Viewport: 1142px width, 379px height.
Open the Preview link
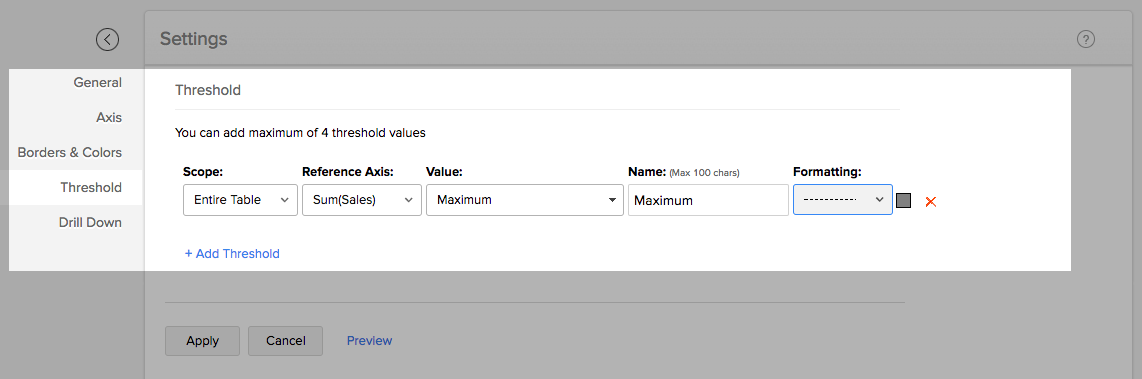pos(369,340)
